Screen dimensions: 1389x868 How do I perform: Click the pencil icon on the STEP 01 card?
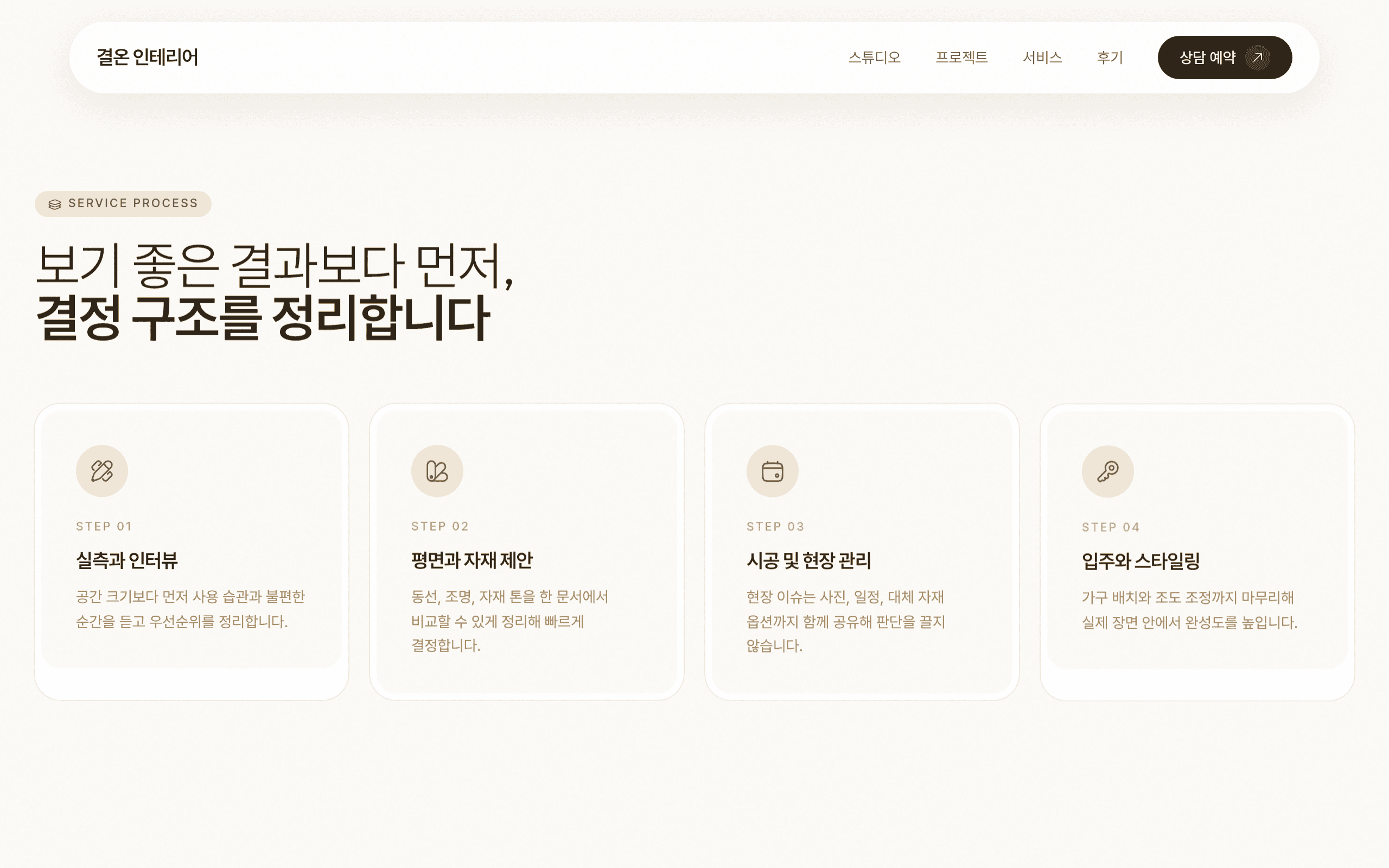[x=101, y=470]
